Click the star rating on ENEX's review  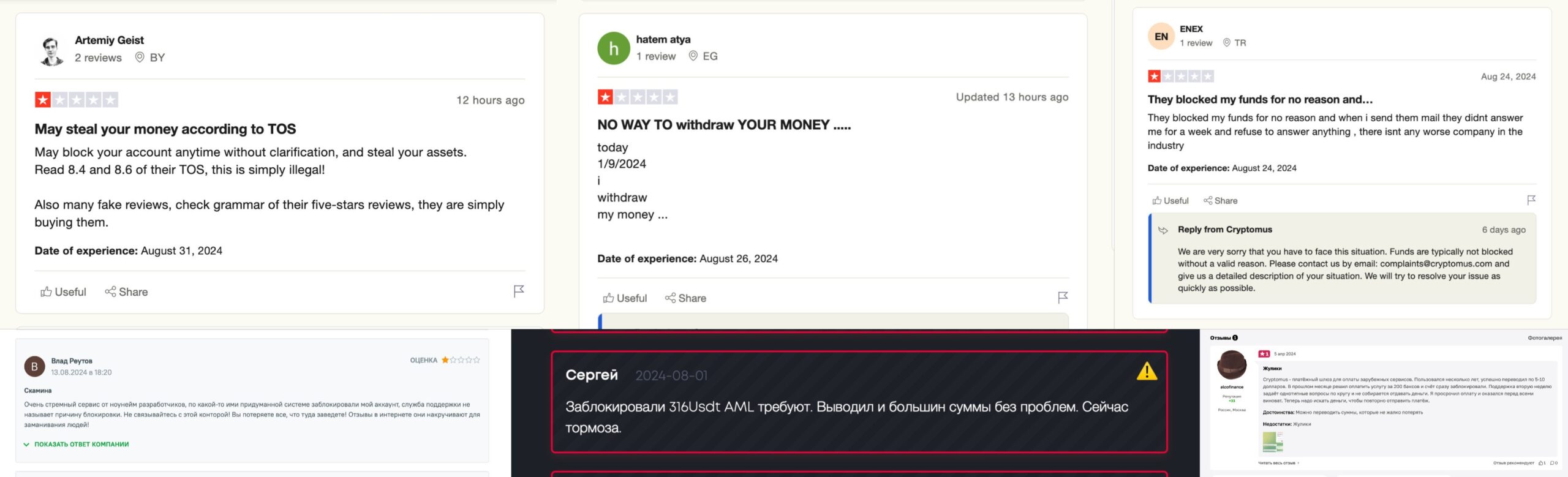1181,76
